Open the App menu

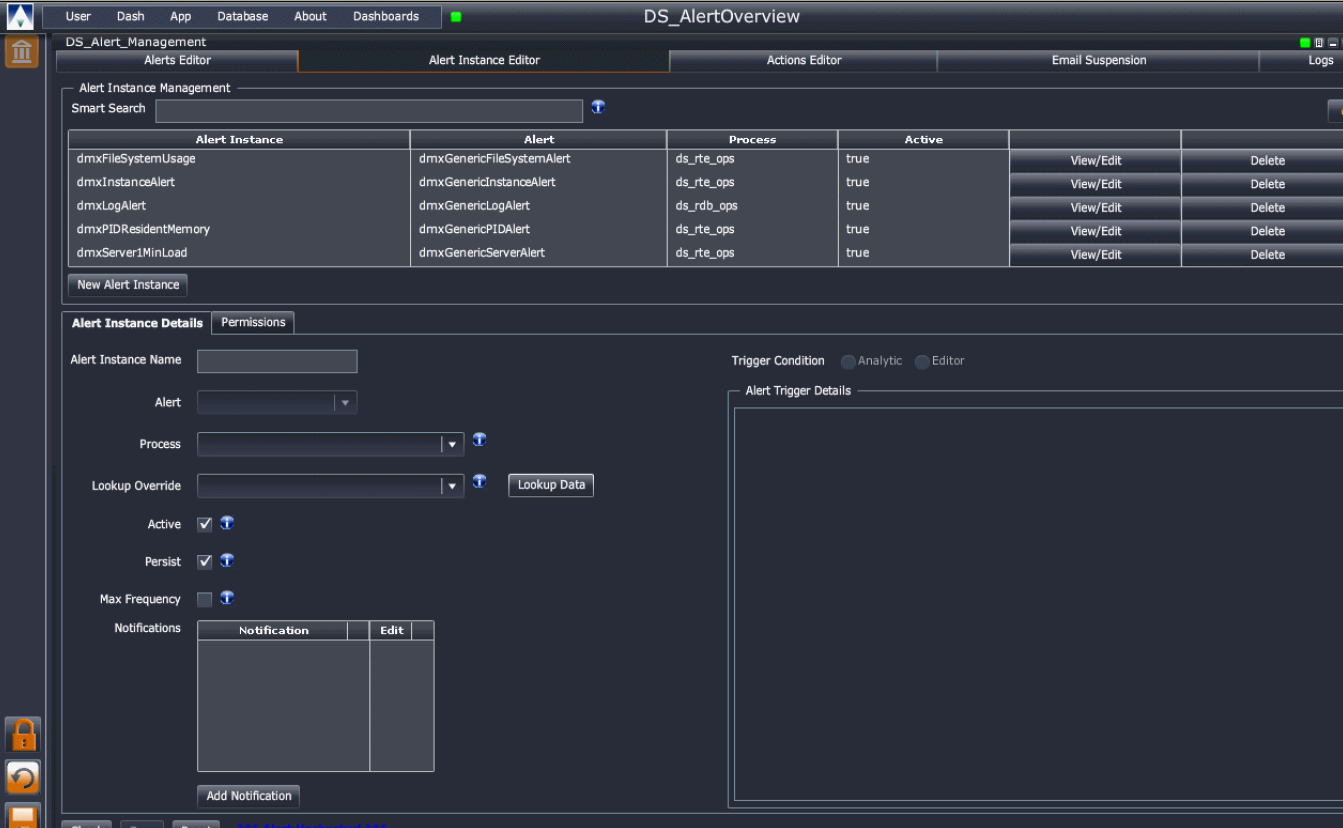tap(181, 16)
